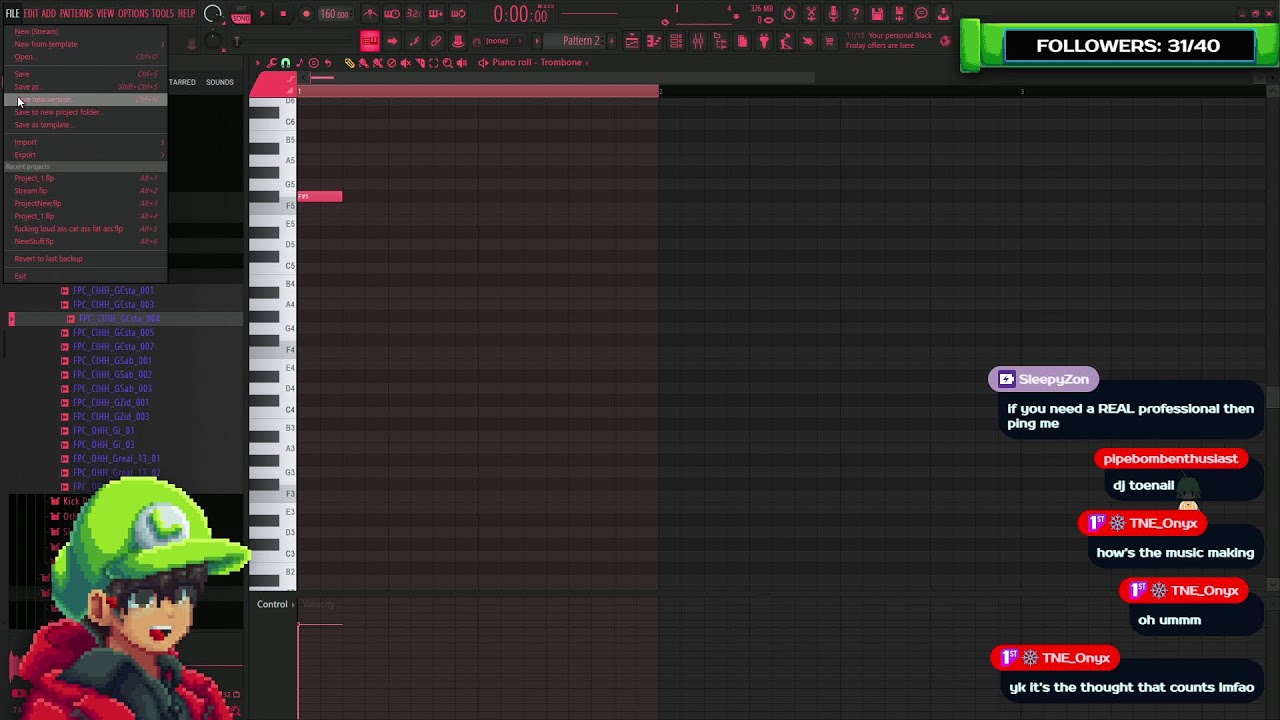The image size is (1280, 720).
Task: Toggle wait for input before recording
Action: (x=392, y=14)
